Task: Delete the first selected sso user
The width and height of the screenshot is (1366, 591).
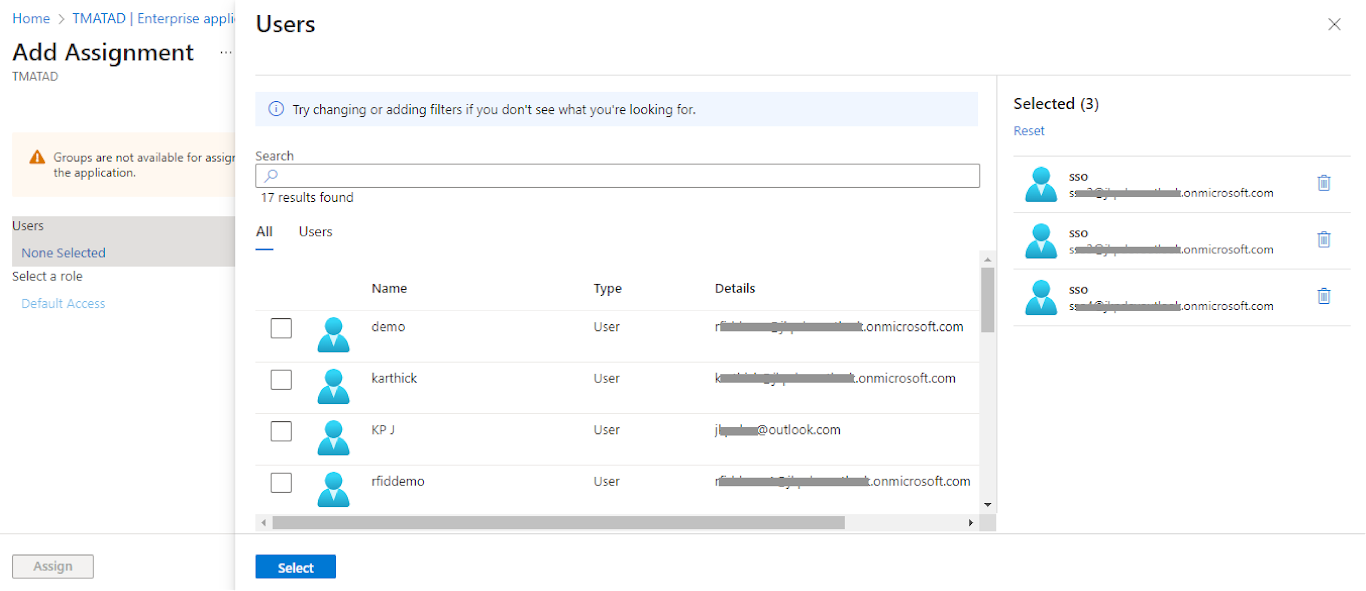Action: (x=1324, y=183)
